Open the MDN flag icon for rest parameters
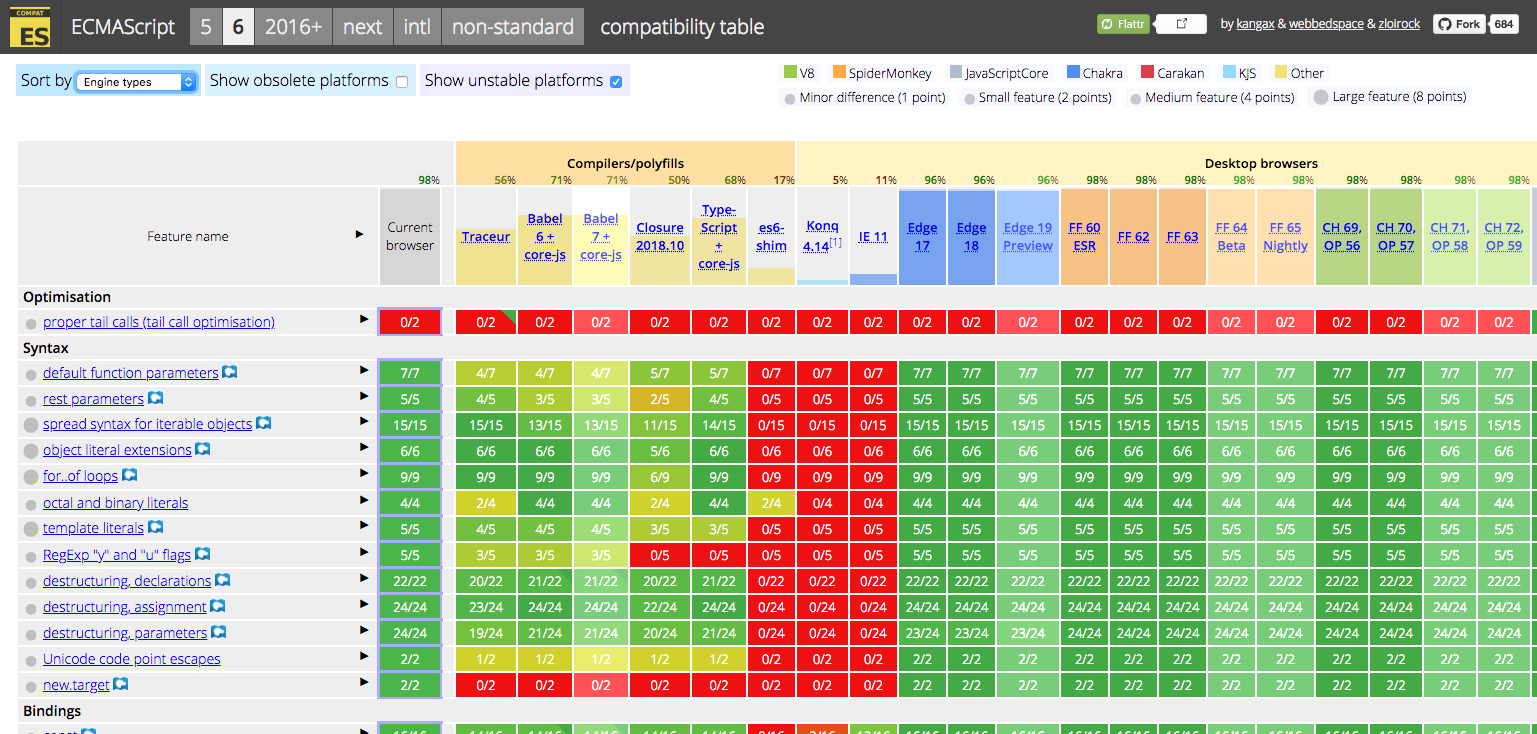Viewport: 1537px width, 734px height. click(x=155, y=398)
